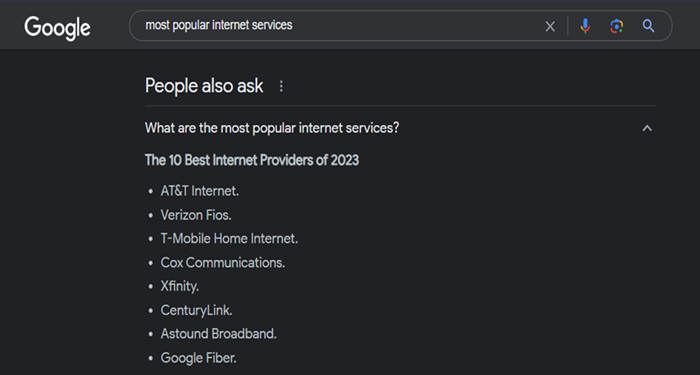Click the Google logo
Image resolution: width=700 pixels, height=375 pixels.
pyautogui.click(x=57, y=28)
